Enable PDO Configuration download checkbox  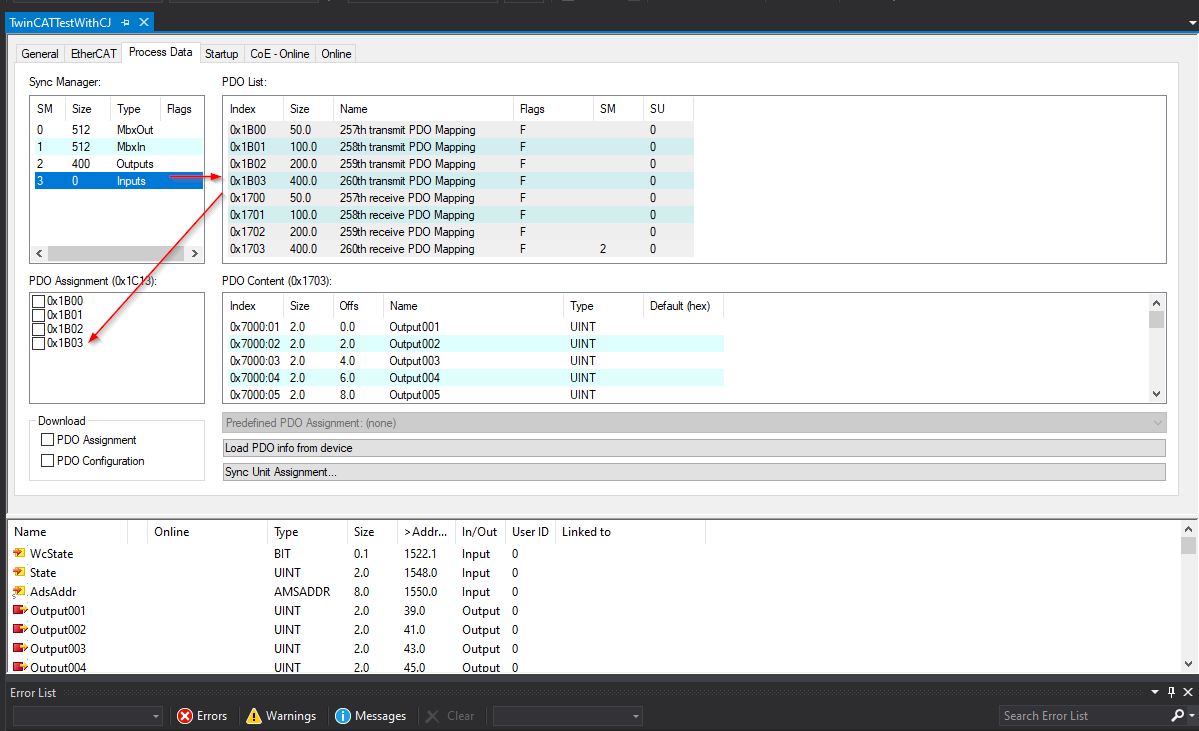47,460
